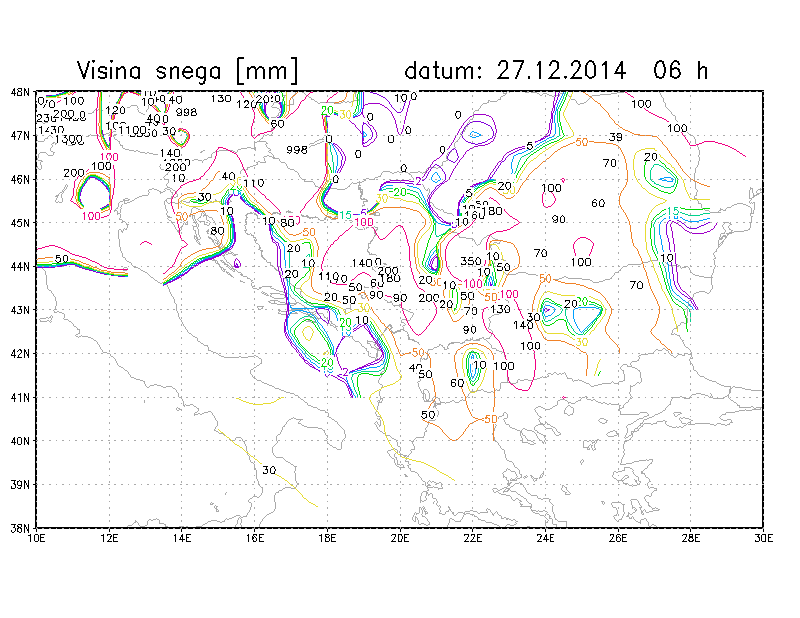Click the '400' snow depth value
The image size is (800, 618).
point(157,119)
